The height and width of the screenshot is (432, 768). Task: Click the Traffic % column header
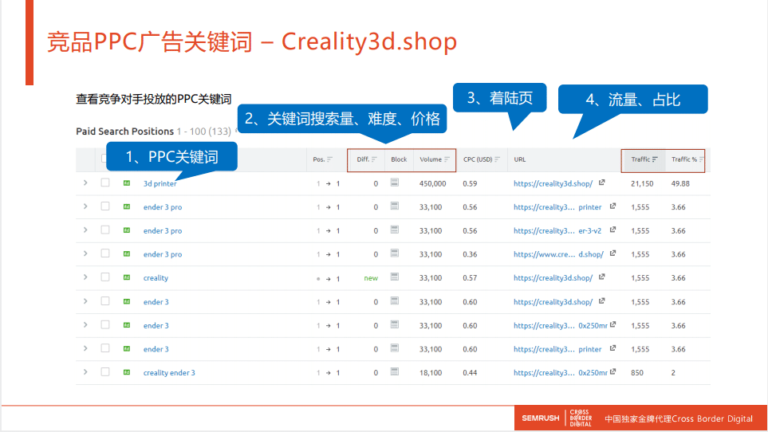(x=685, y=160)
